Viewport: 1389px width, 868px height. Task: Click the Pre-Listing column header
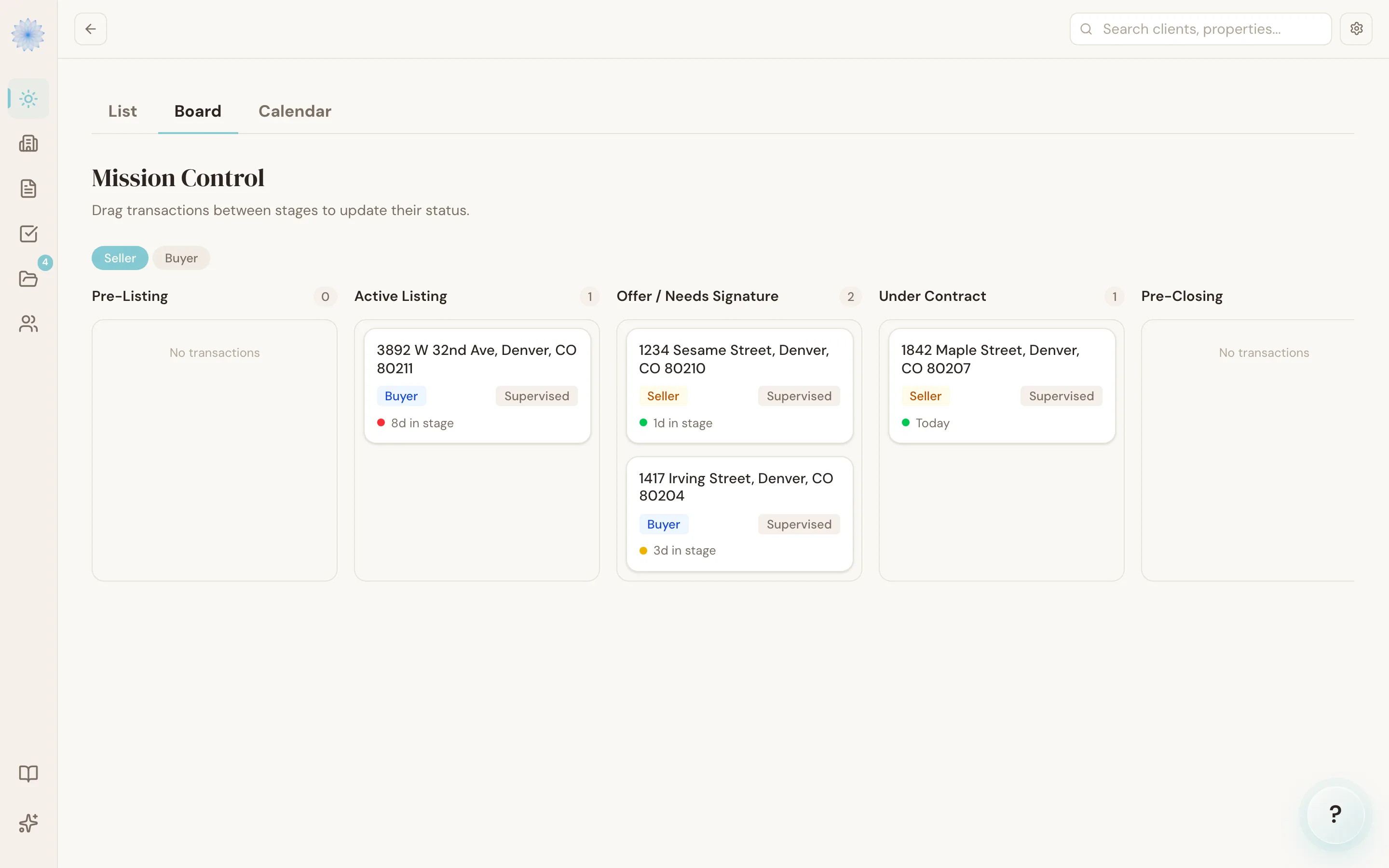[130, 296]
